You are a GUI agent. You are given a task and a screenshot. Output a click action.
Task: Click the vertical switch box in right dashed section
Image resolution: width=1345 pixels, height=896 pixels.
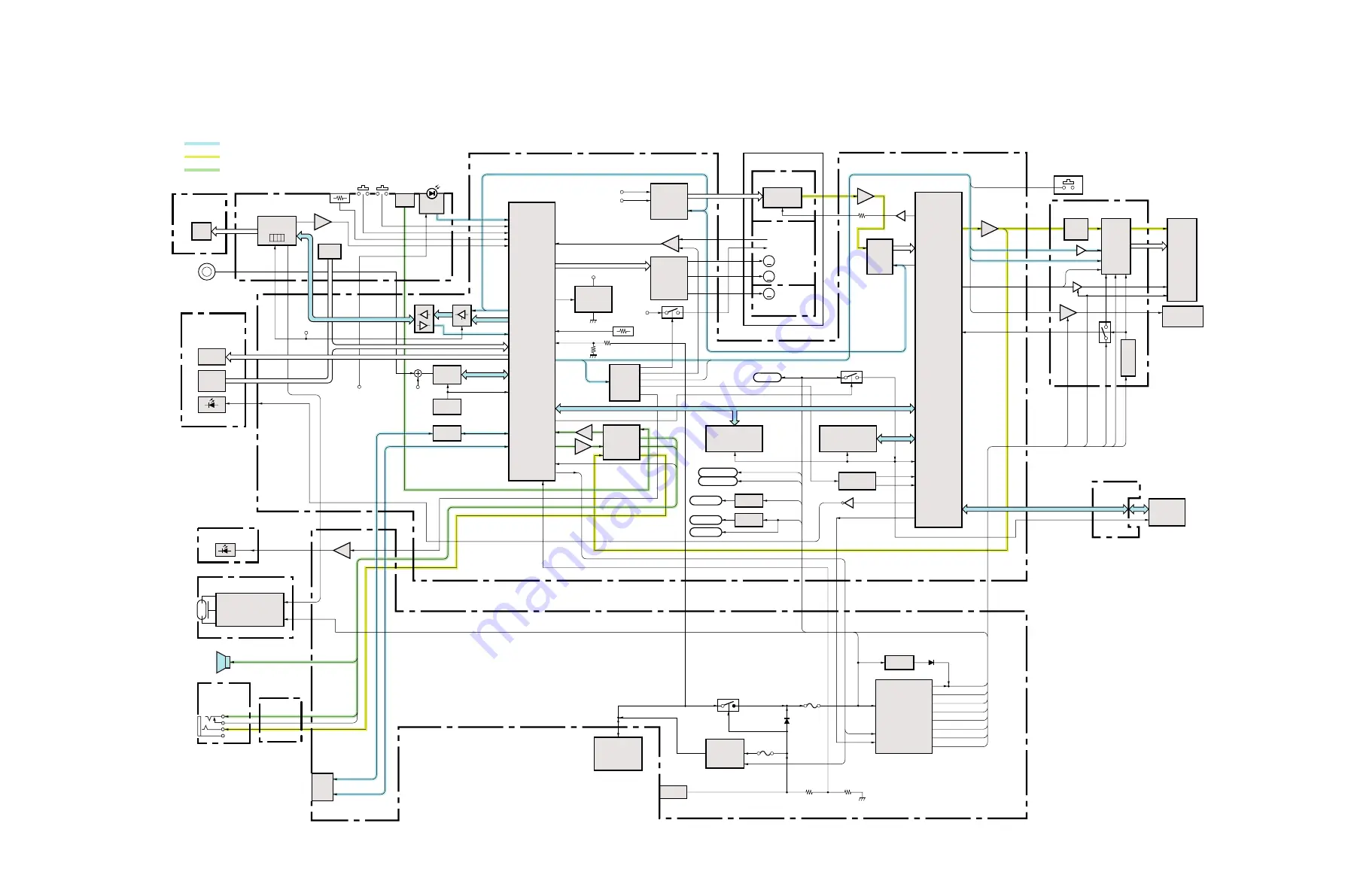tap(1105, 333)
